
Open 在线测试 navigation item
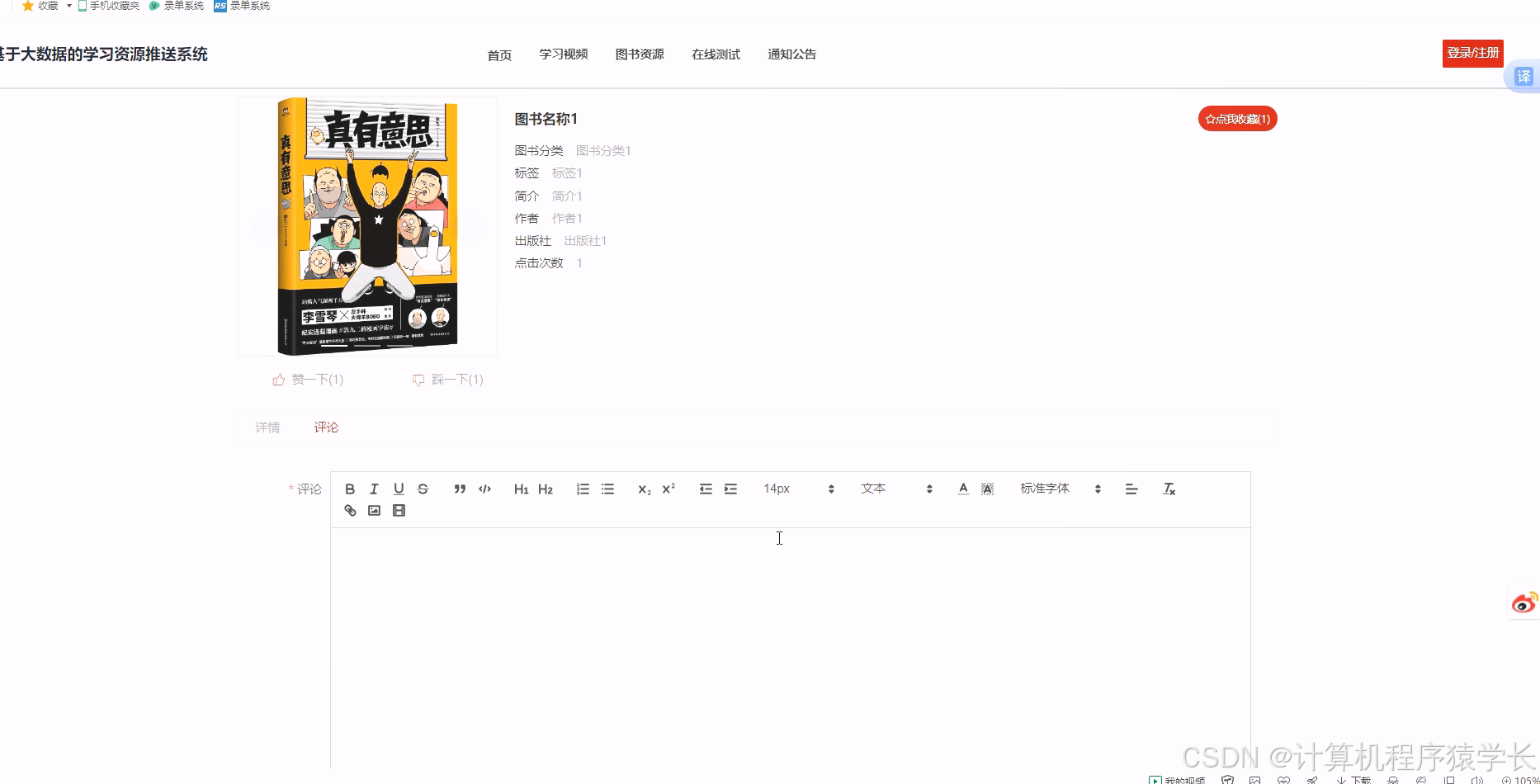click(716, 54)
